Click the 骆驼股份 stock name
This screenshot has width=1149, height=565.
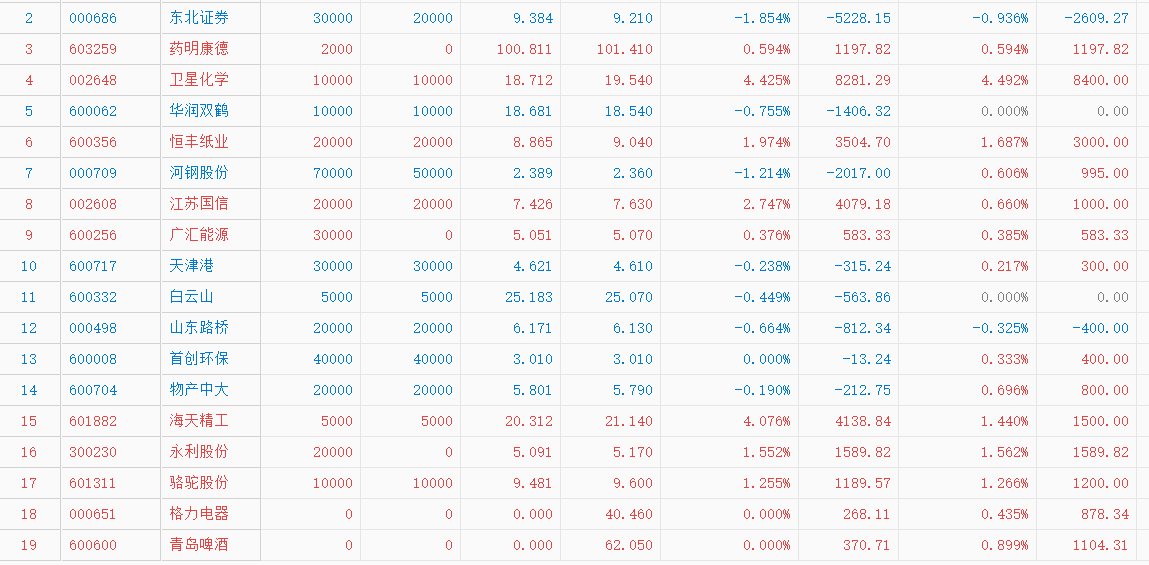point(199,483)
